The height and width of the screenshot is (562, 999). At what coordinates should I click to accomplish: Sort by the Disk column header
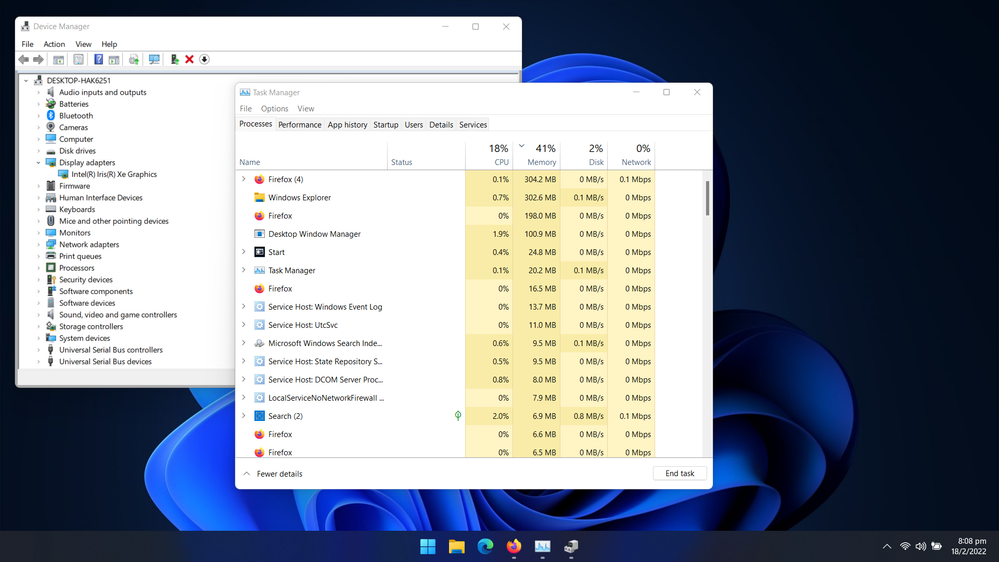[x=584, y=155]
